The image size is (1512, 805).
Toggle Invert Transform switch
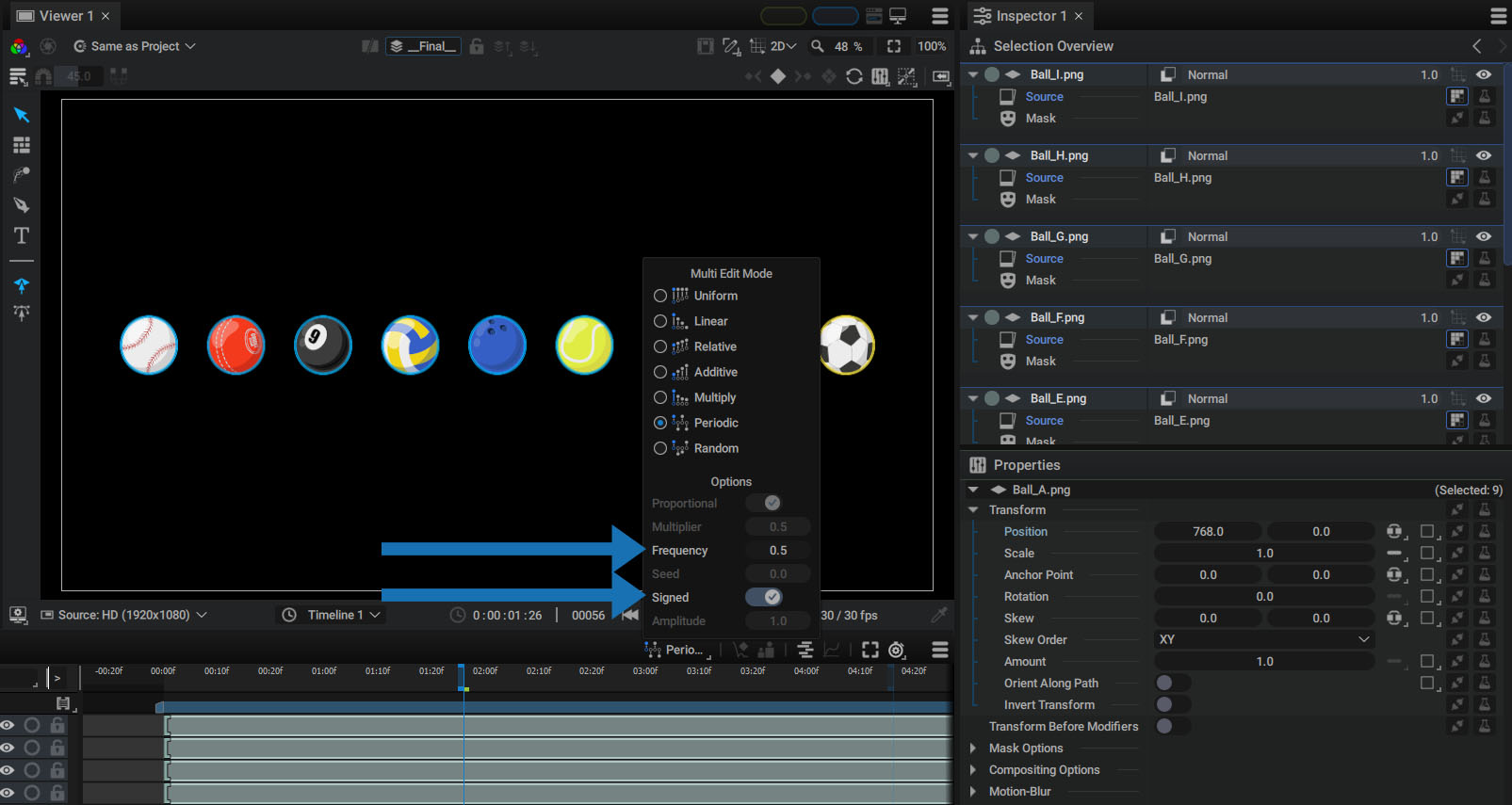(x=1172, y=704)
